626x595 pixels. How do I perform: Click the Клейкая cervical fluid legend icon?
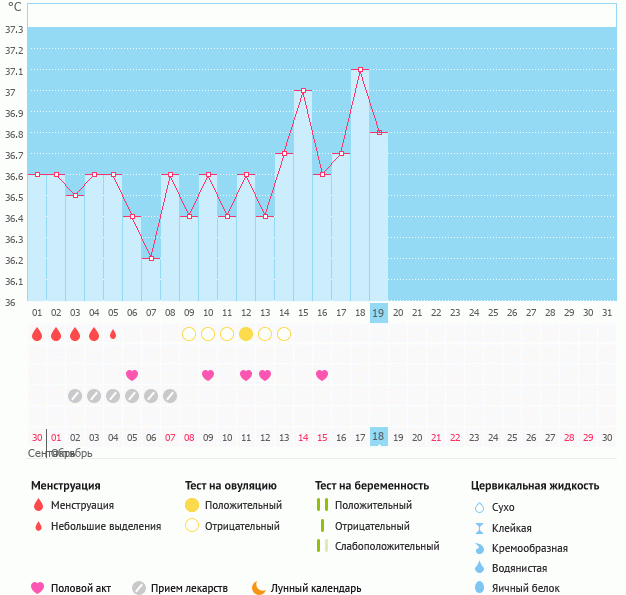coord(479,528)
